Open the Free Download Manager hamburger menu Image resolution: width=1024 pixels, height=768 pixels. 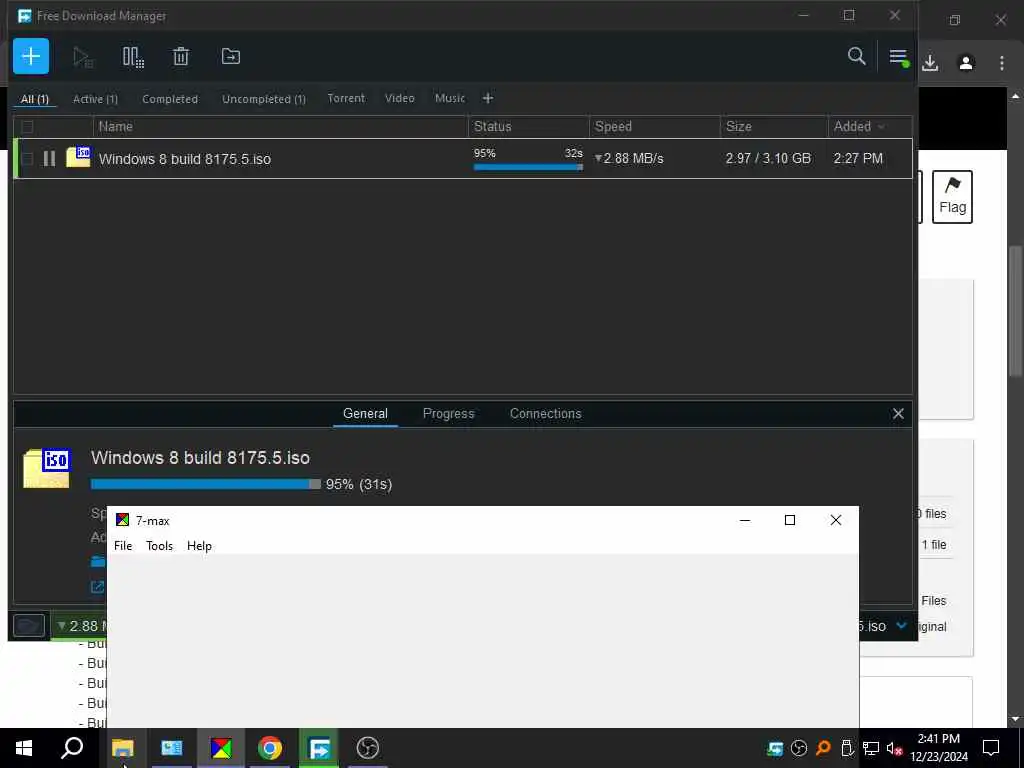(899, 57)
